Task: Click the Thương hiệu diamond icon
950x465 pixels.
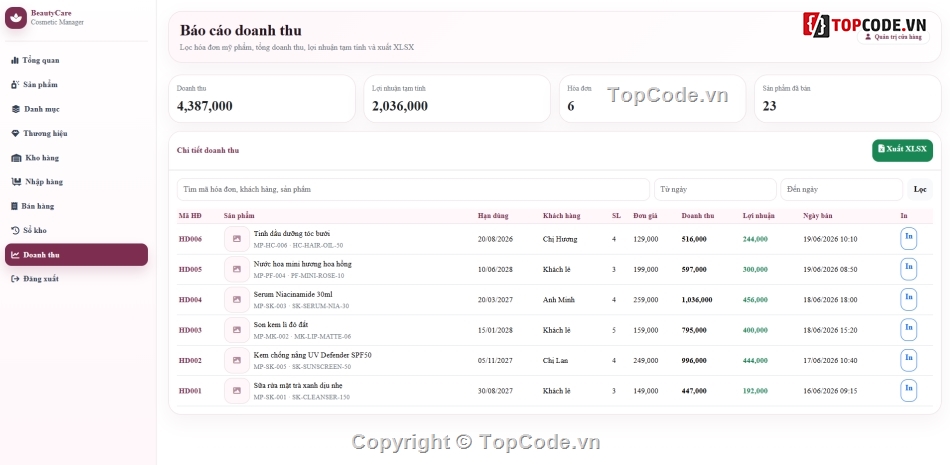Action: tap(15, 133)
